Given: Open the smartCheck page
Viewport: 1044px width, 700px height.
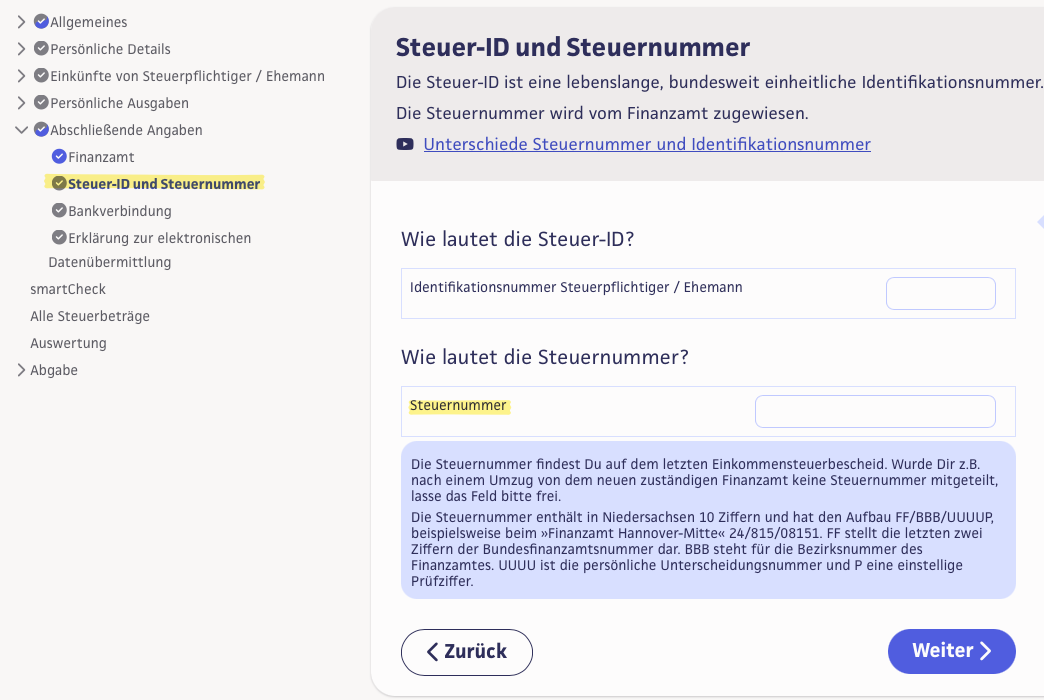Looking at the screenshot, I should (x=68, y=289).
